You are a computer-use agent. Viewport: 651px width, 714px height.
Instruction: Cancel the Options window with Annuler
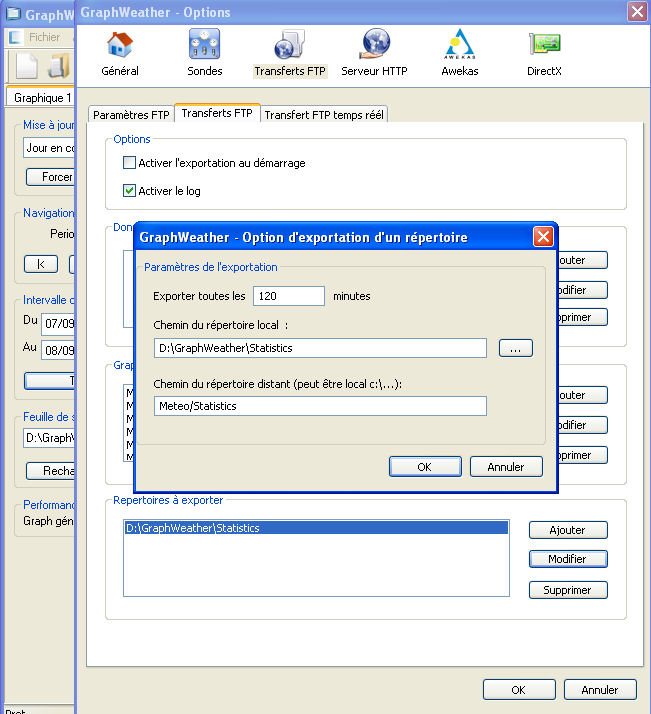tap(600, 690)
